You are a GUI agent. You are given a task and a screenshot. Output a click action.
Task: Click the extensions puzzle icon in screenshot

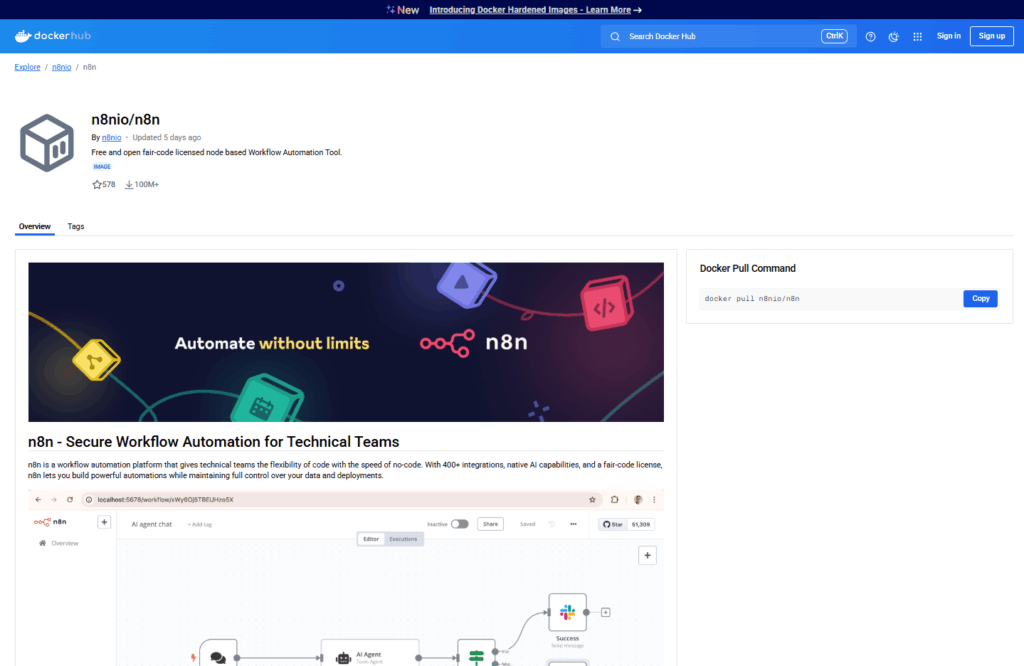(615, 500)
